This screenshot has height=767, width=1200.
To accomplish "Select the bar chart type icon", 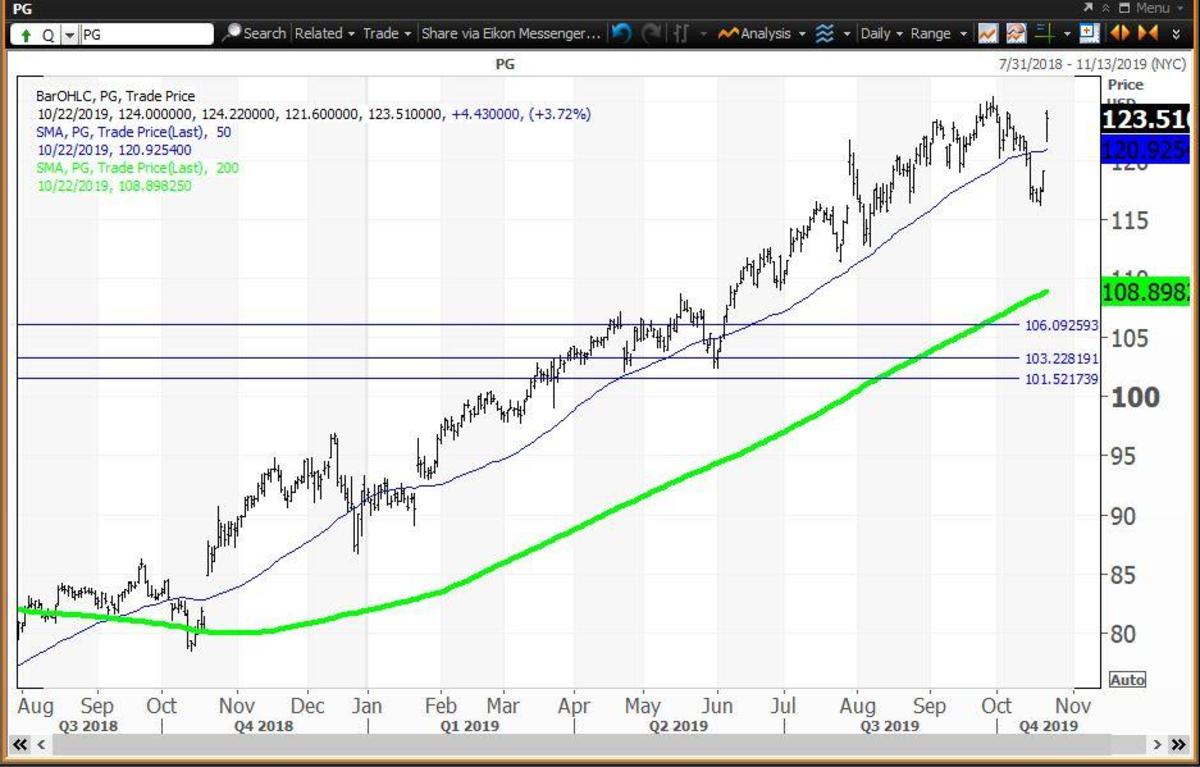I will (x=682, y=33).
